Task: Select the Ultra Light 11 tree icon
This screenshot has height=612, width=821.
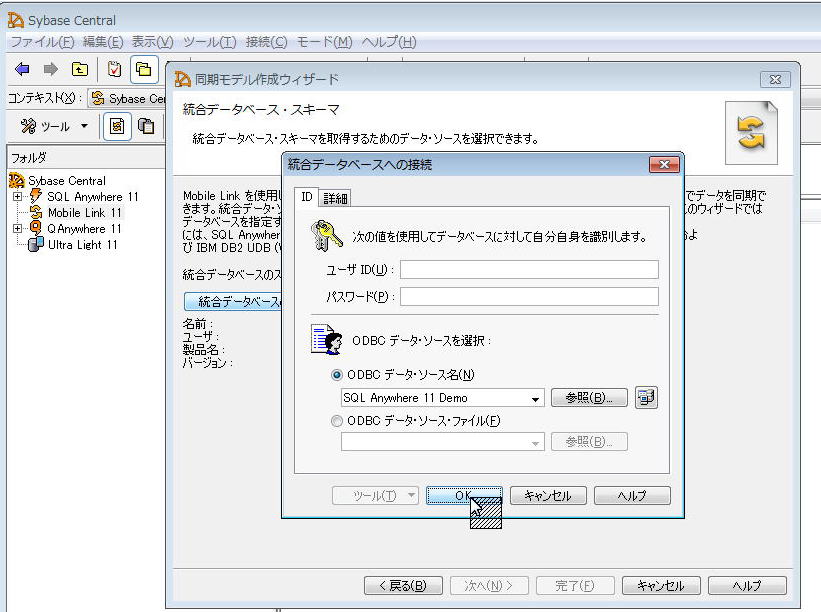Action: 36,245
